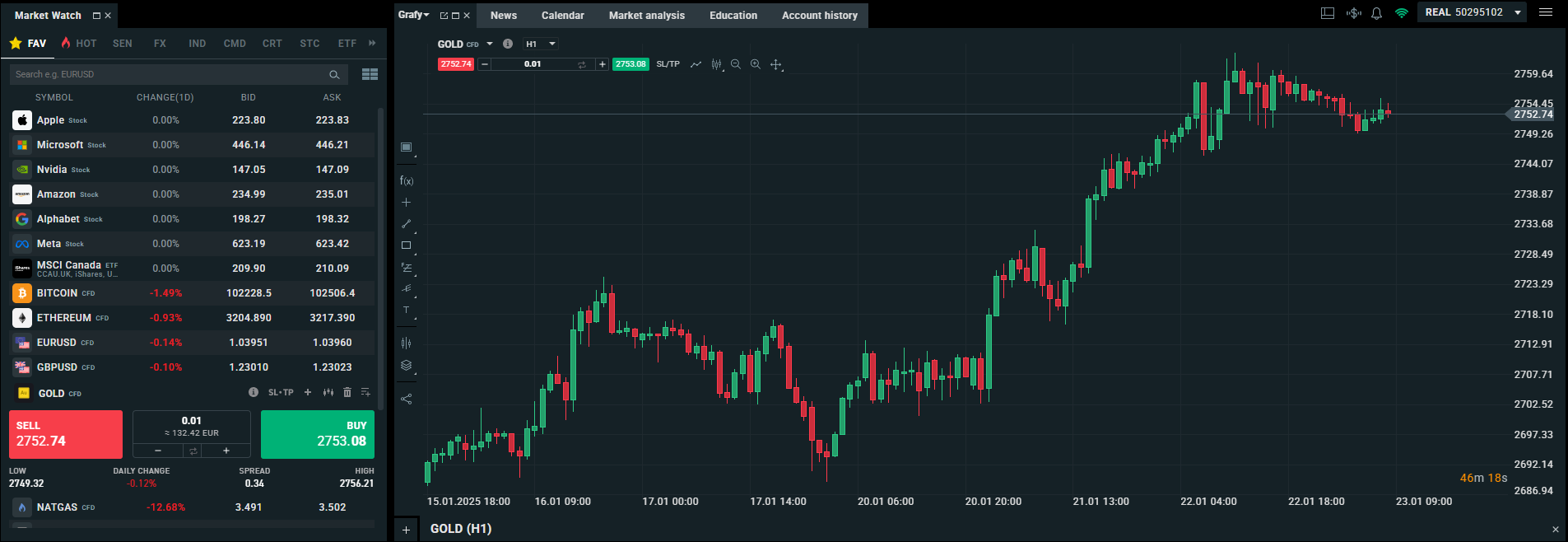Click the green BUY 2753.08 button

coord(318,434)
